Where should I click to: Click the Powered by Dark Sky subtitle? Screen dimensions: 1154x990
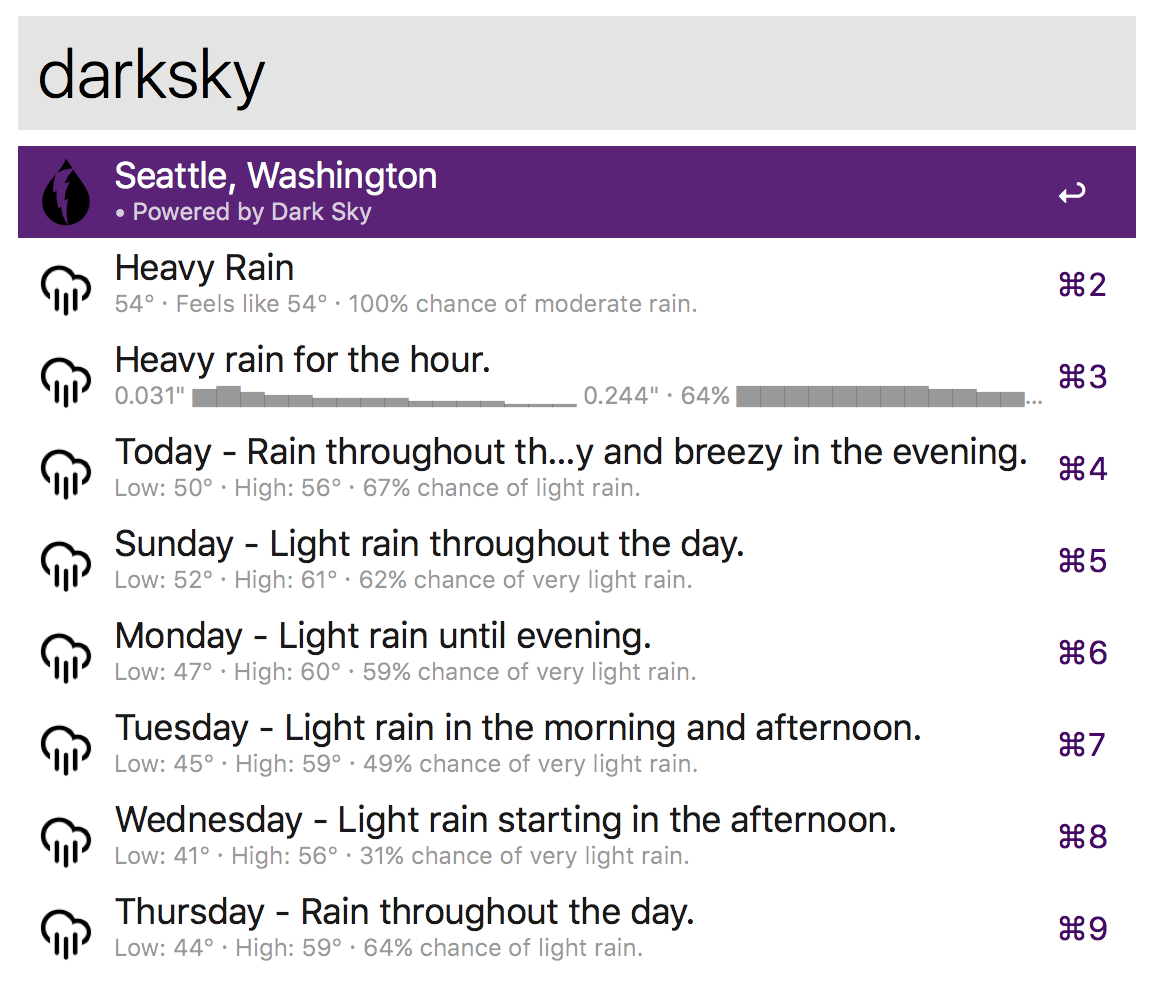[244, 212]
